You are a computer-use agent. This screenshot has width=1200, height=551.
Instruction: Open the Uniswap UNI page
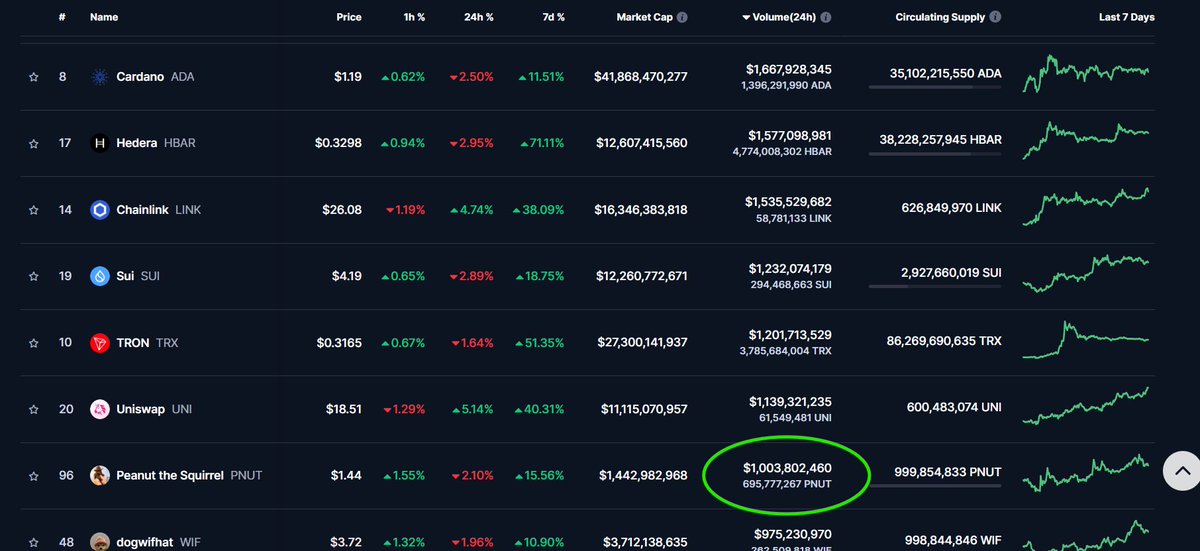click(154, 409)
